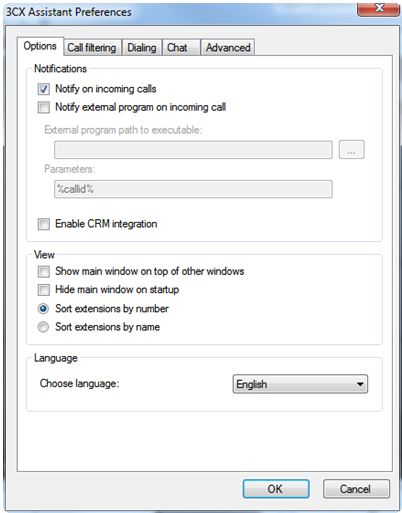Open the Call filtering tab
This screenshot has height=513, width=402.
92,48
